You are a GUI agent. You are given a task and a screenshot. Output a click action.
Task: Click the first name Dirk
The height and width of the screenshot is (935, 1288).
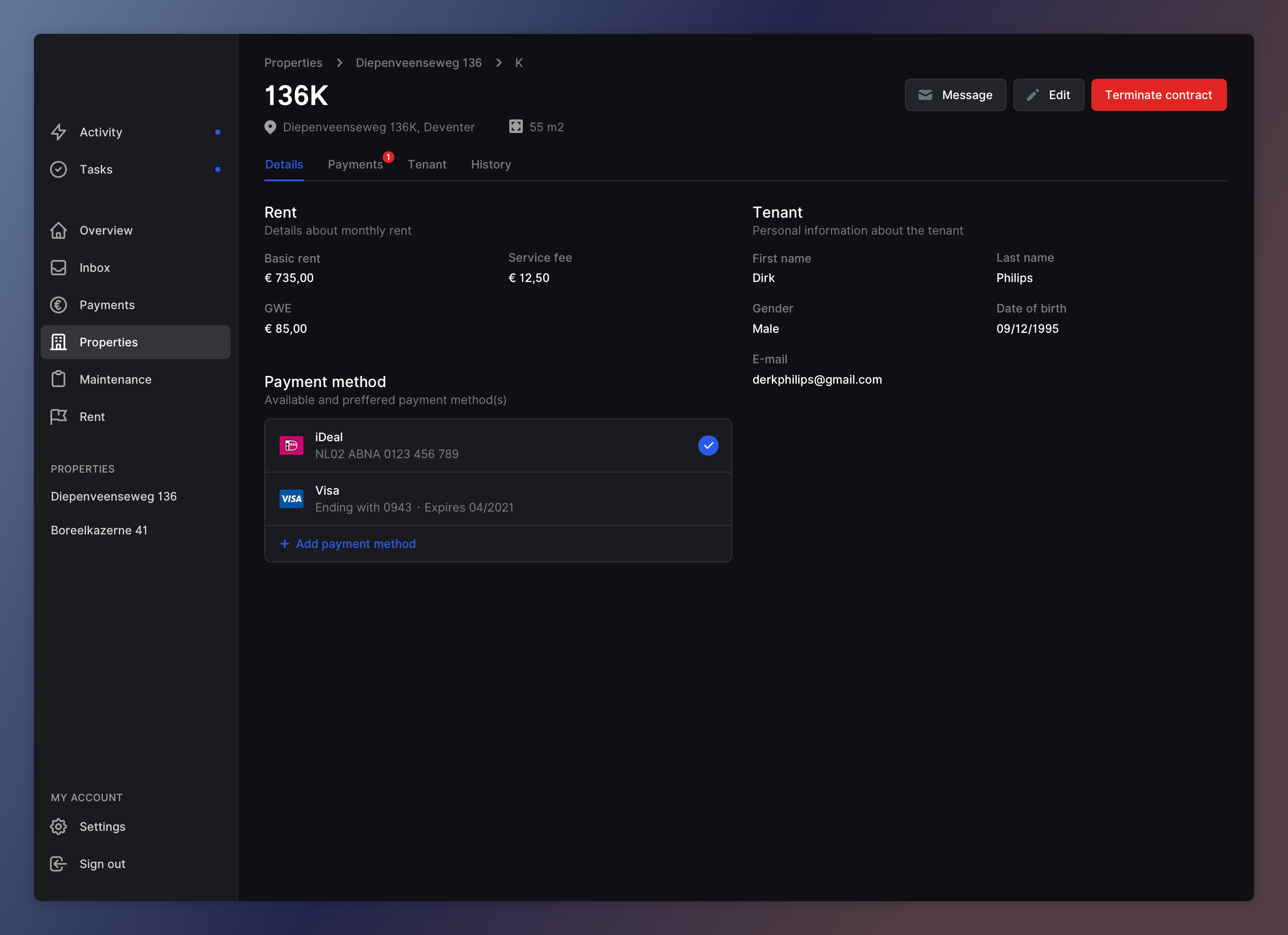click(x=763, y=278)
